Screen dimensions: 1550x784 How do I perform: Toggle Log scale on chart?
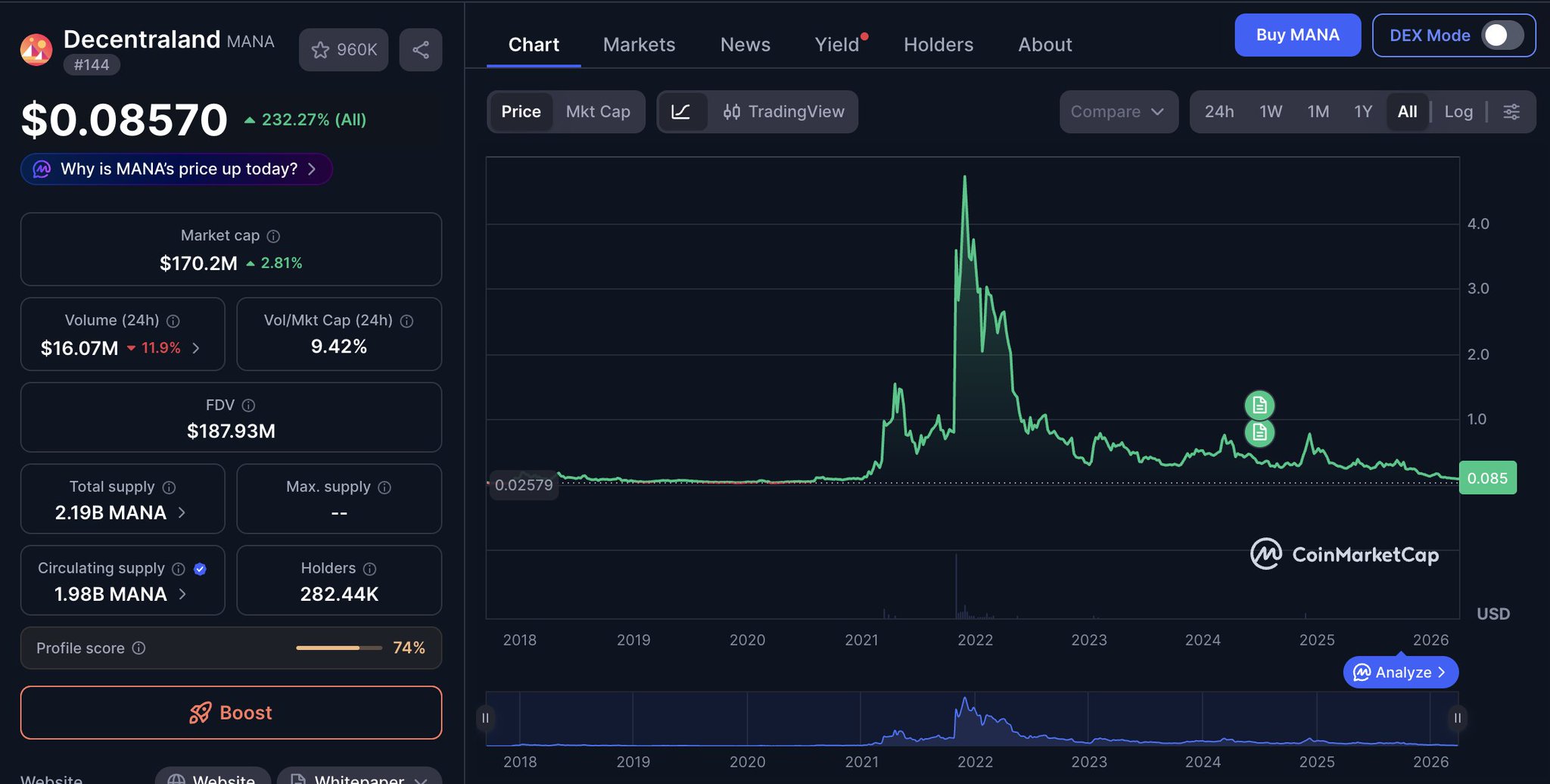click(1458, 112)
